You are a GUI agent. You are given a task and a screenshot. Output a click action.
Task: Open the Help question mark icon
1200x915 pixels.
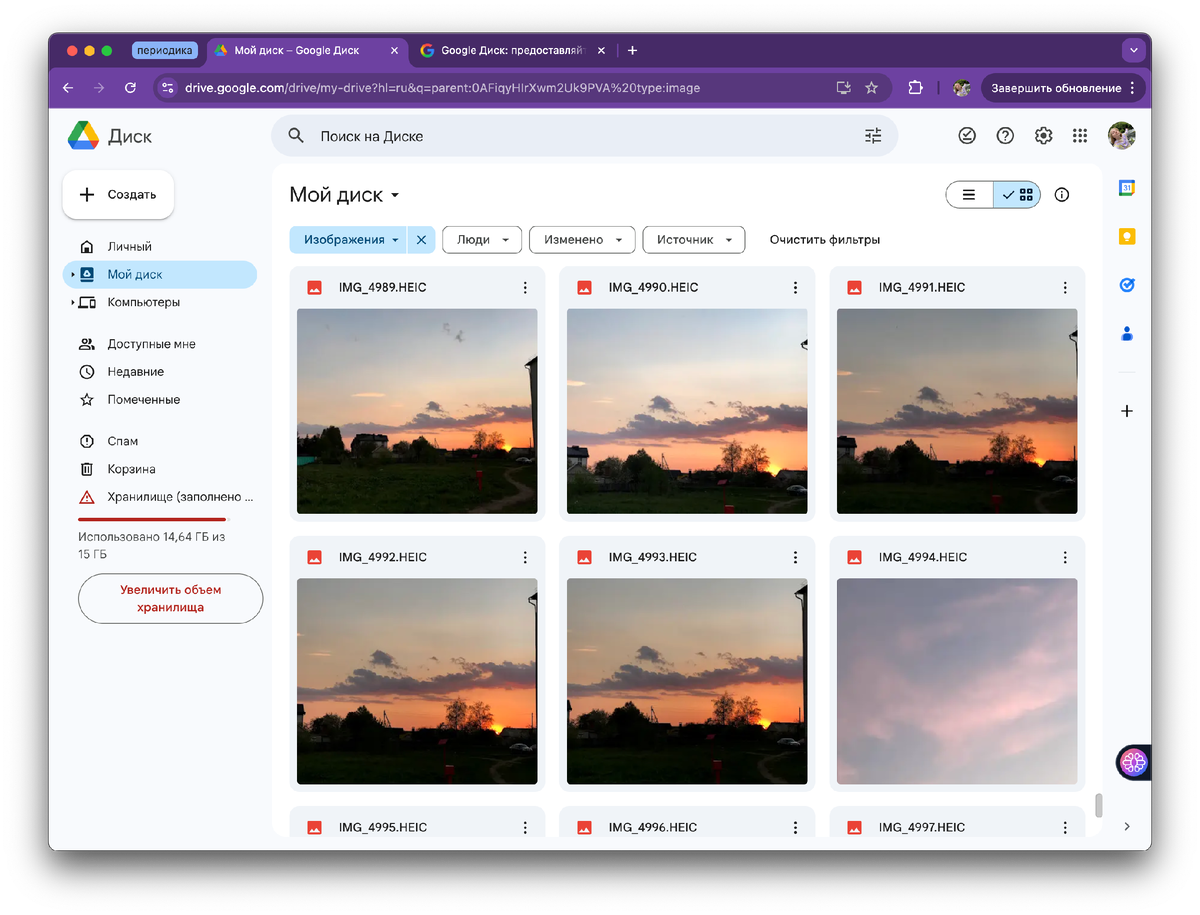click(1005, 136)
